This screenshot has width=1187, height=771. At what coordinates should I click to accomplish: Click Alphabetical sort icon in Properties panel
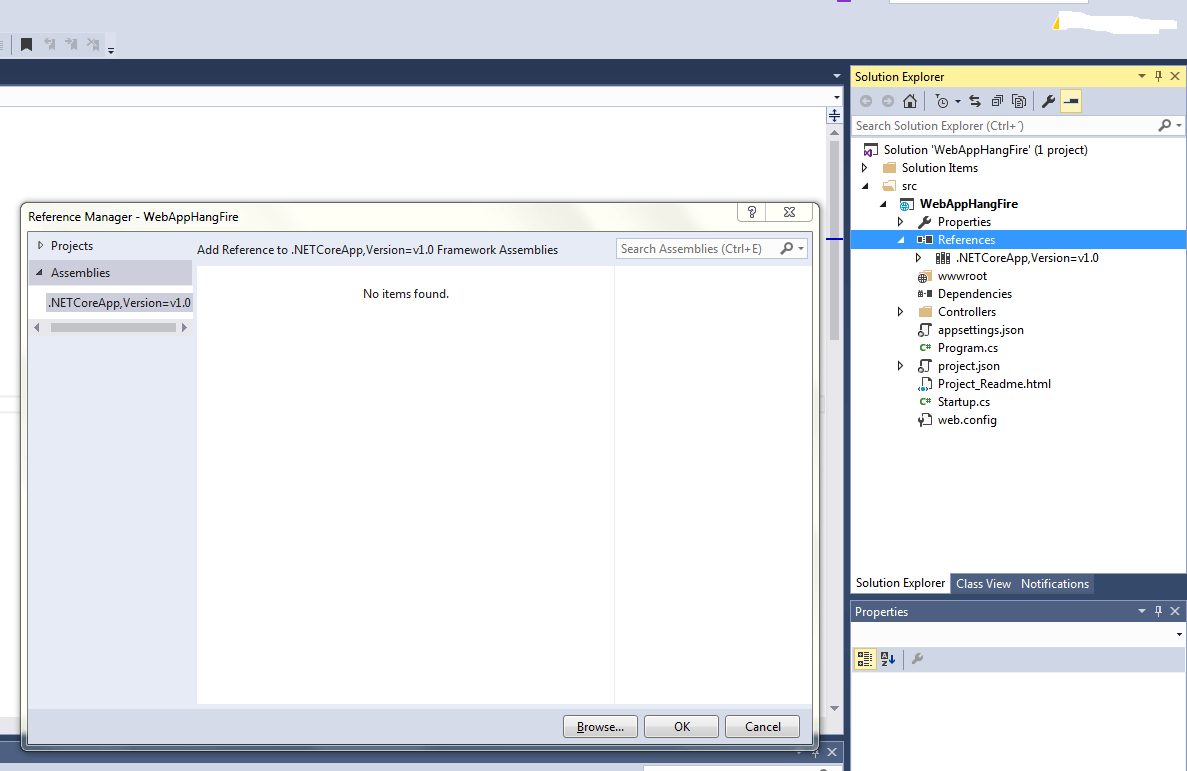click(x=888, y=659)
